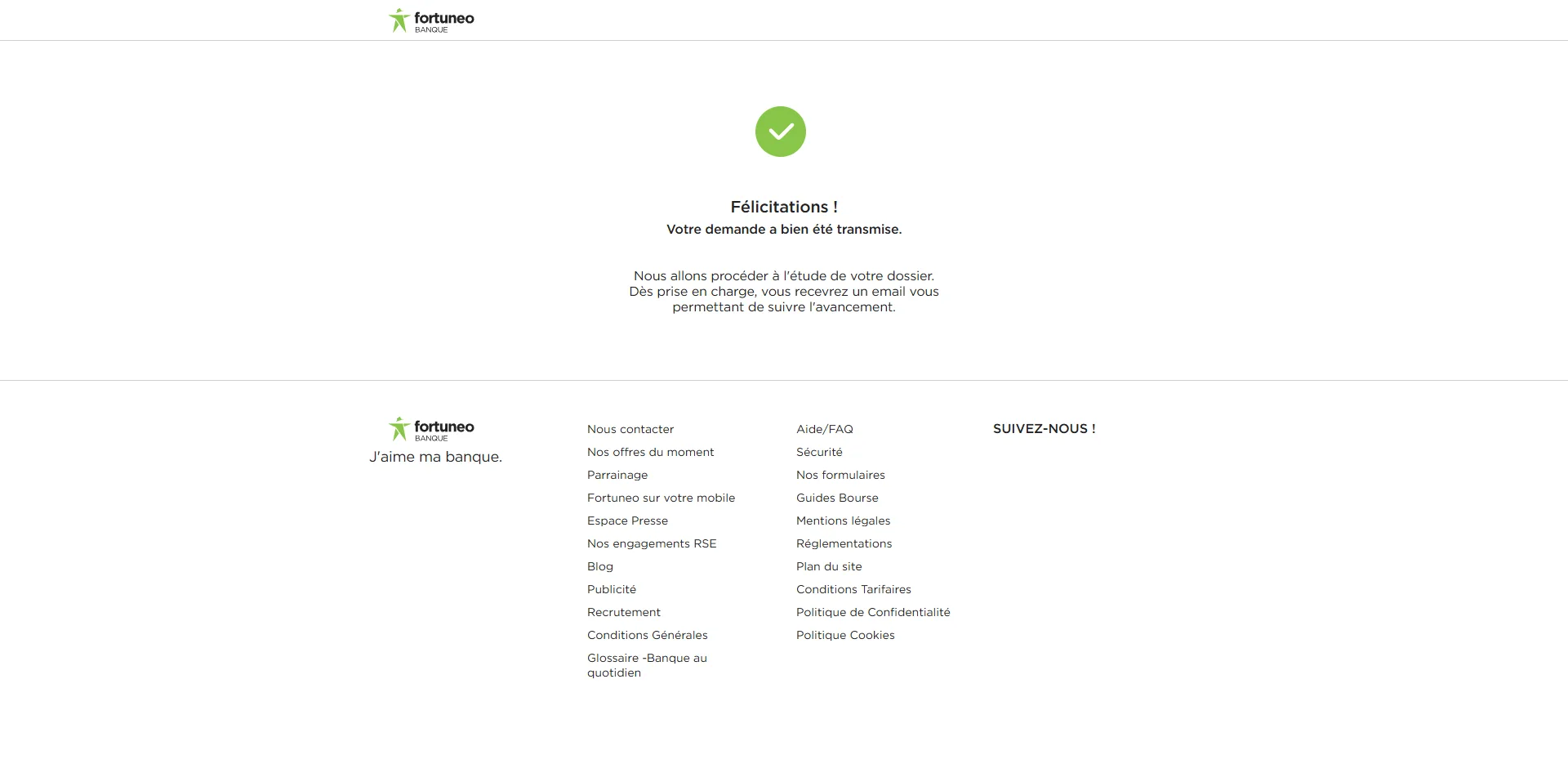The image size is (1568, 782).
Task: Open Nos engagements RSE link
Action: pos(652,543)
